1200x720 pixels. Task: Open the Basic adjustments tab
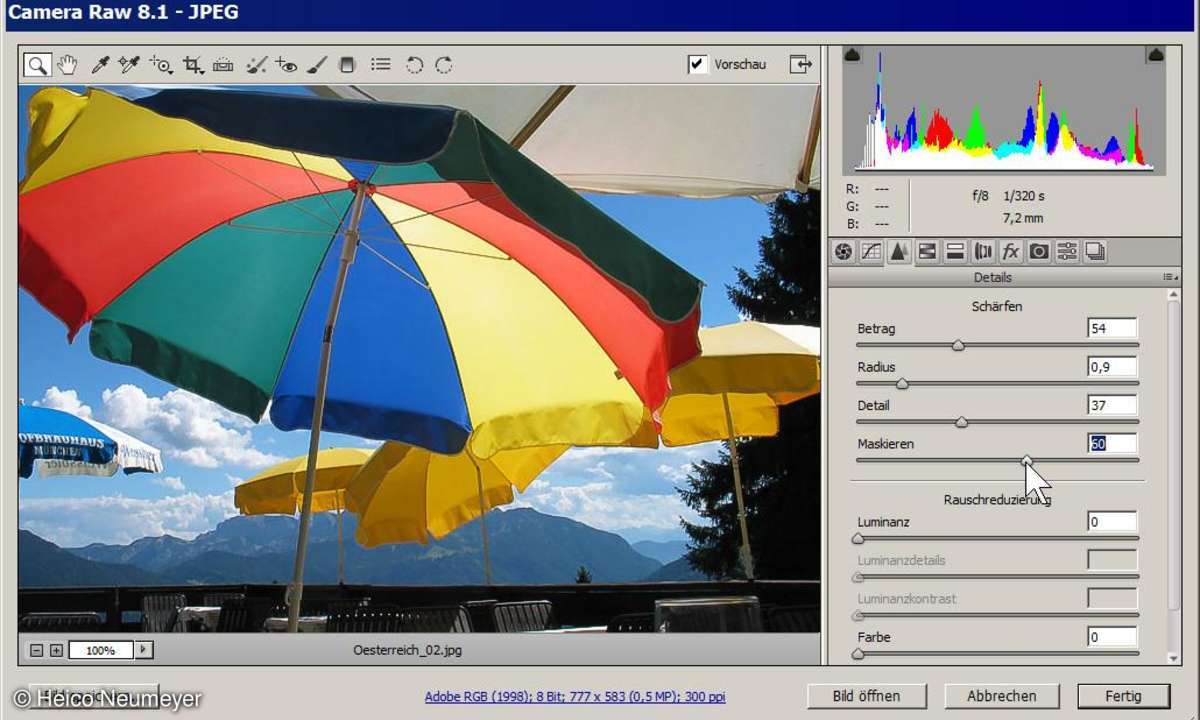coord(843,251)
